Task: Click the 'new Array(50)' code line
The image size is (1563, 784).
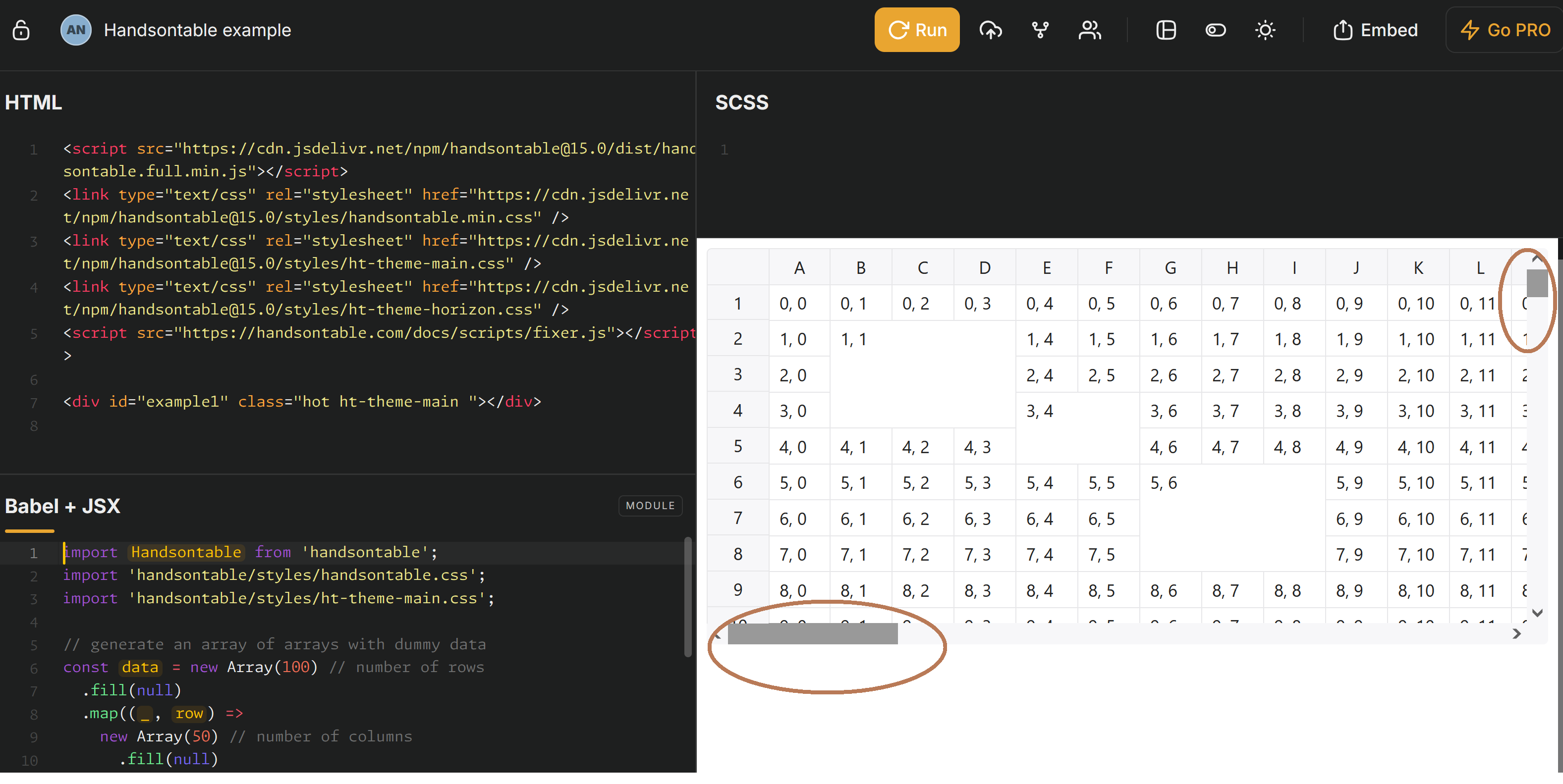Action: pyautogui.click(x=255, y=736)
